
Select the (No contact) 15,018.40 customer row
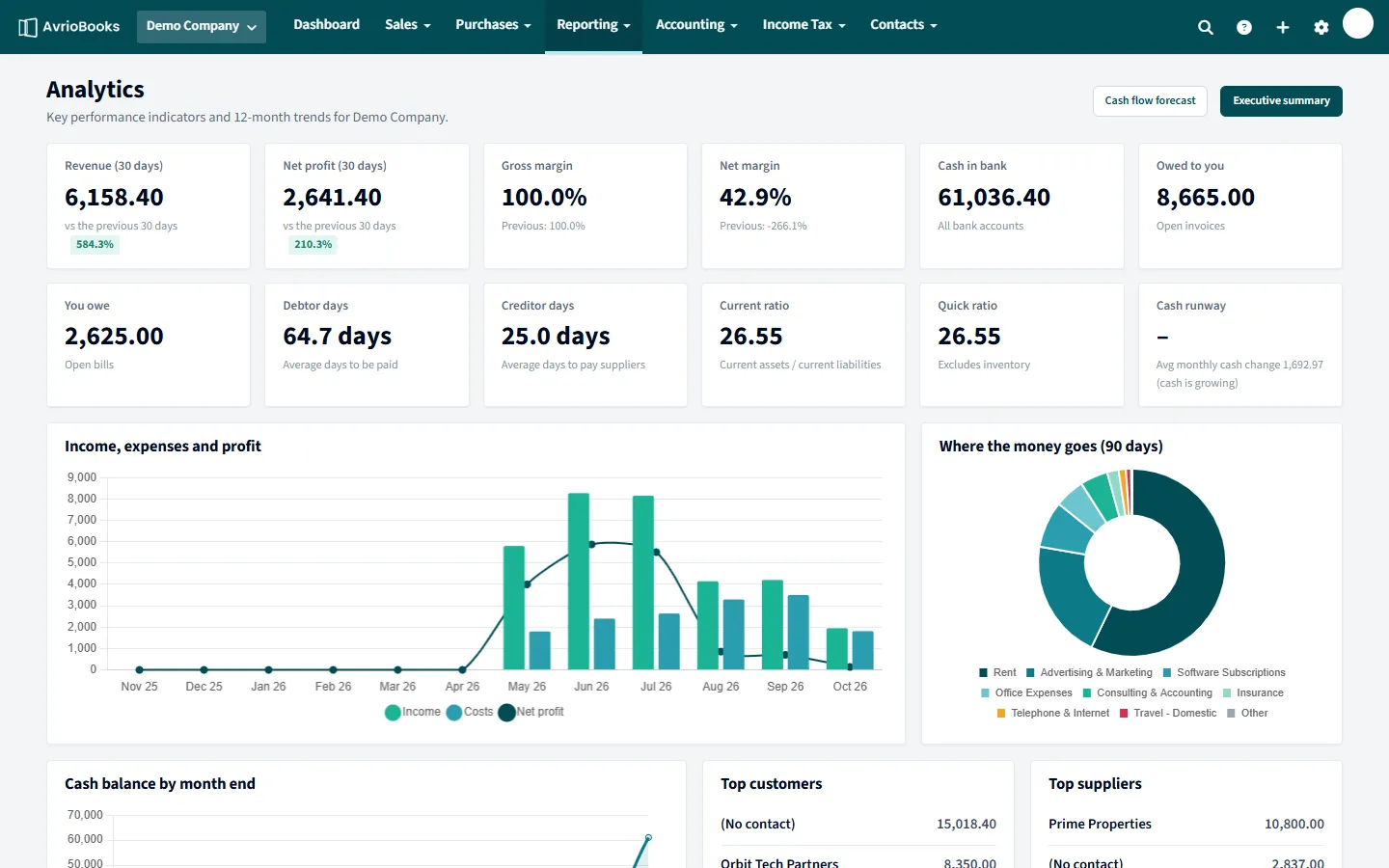[x=858, y=825]
